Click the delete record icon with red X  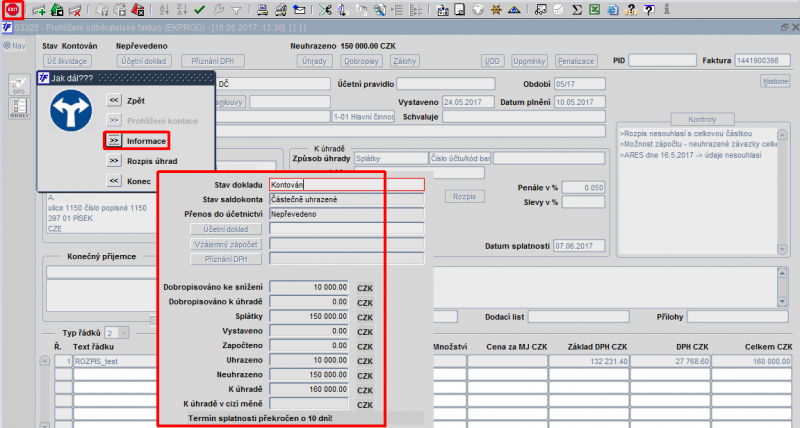(x=74, y=10)
